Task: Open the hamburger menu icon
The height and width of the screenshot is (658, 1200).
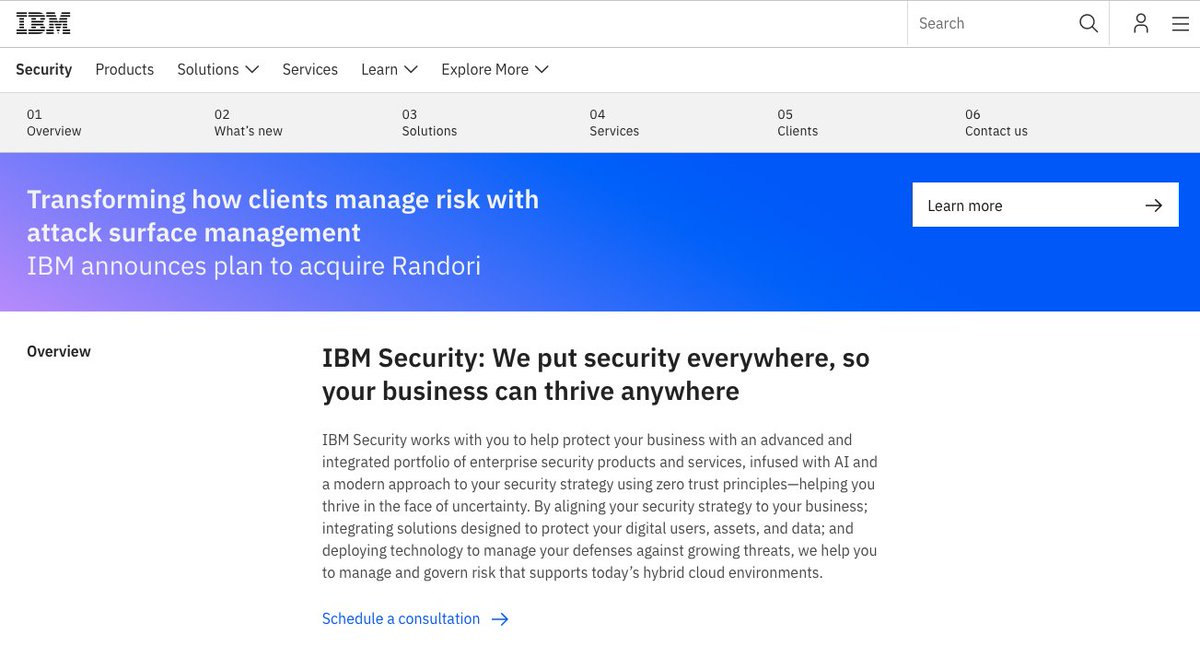Action: pos(1180,23)
